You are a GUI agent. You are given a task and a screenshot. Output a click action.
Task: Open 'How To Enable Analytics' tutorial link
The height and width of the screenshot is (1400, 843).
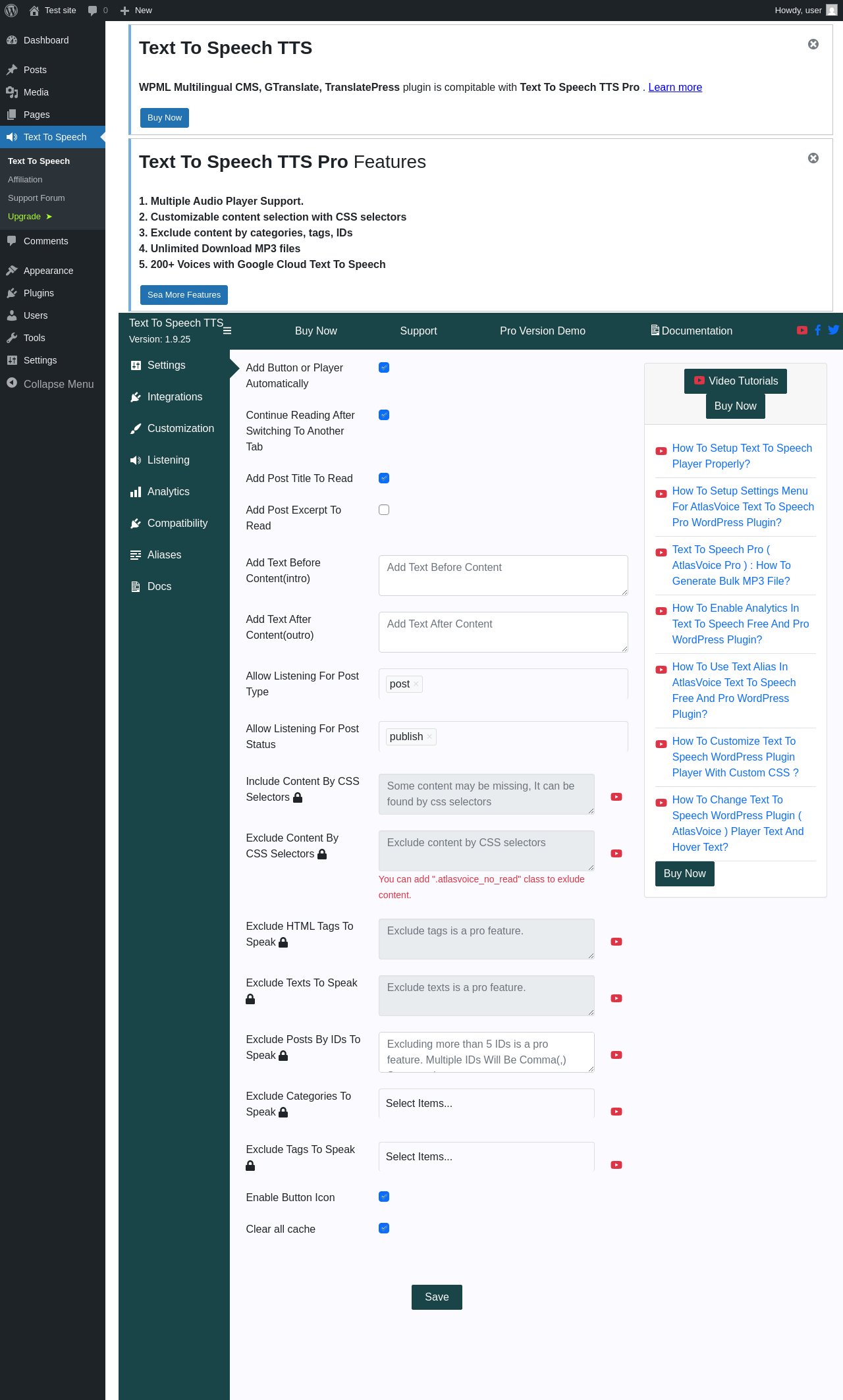740,624
